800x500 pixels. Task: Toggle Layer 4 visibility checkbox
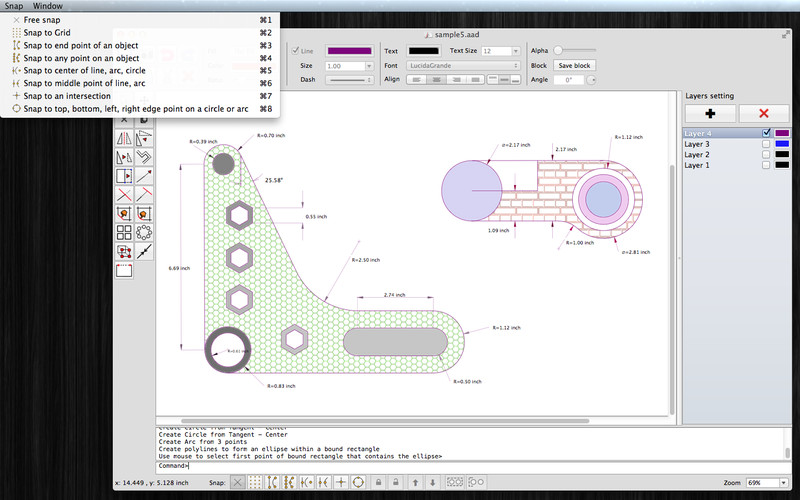(x=766, y=133)
